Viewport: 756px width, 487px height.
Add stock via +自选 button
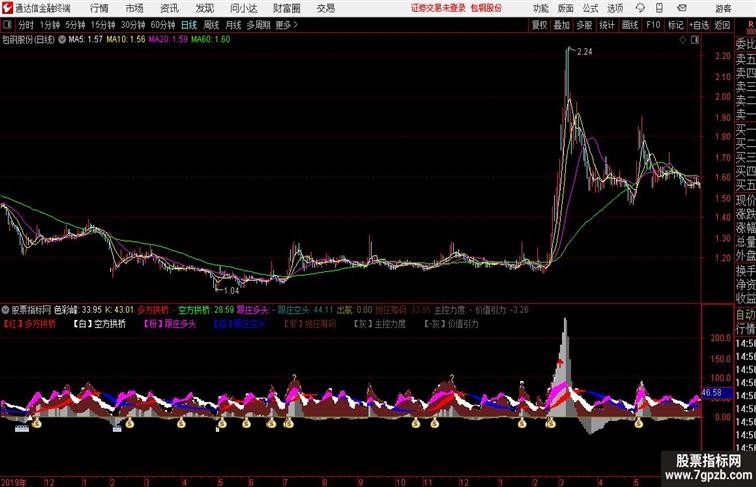tap(699, 25)
